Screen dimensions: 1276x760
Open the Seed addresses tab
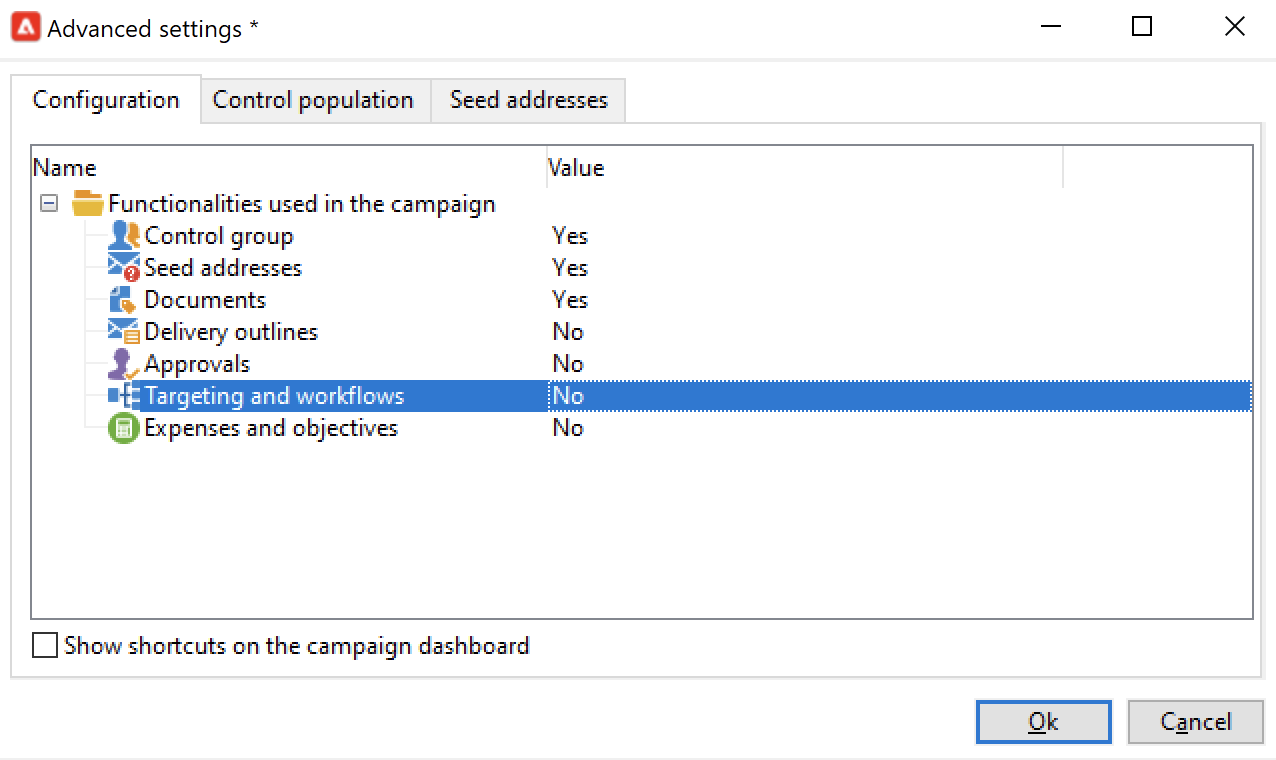click(528, 100)
